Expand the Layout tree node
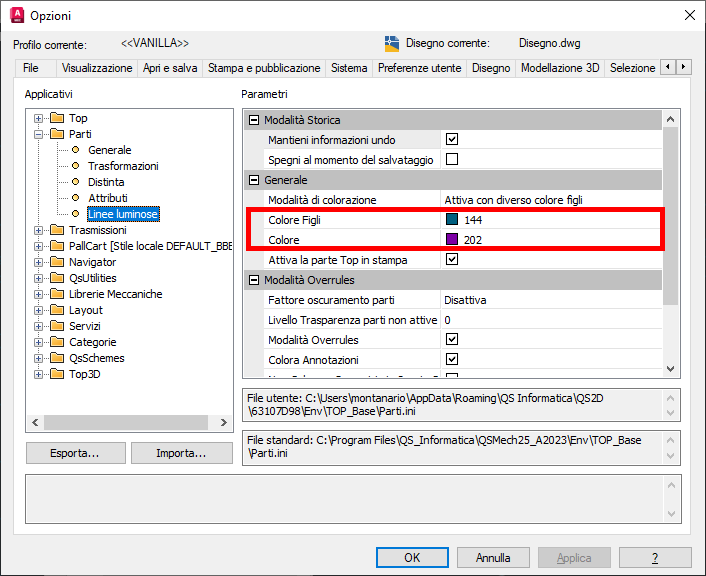 pos(40,310)
